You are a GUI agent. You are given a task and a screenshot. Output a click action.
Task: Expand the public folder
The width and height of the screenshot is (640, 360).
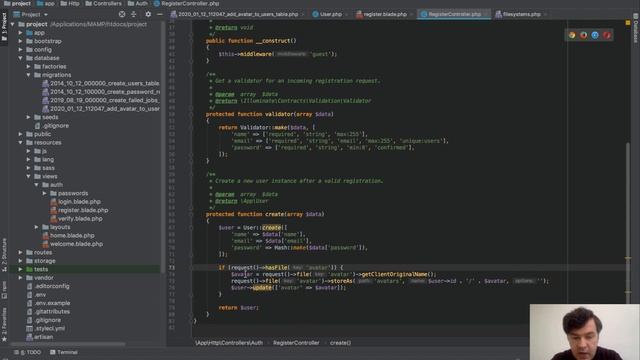pos(20,134)
